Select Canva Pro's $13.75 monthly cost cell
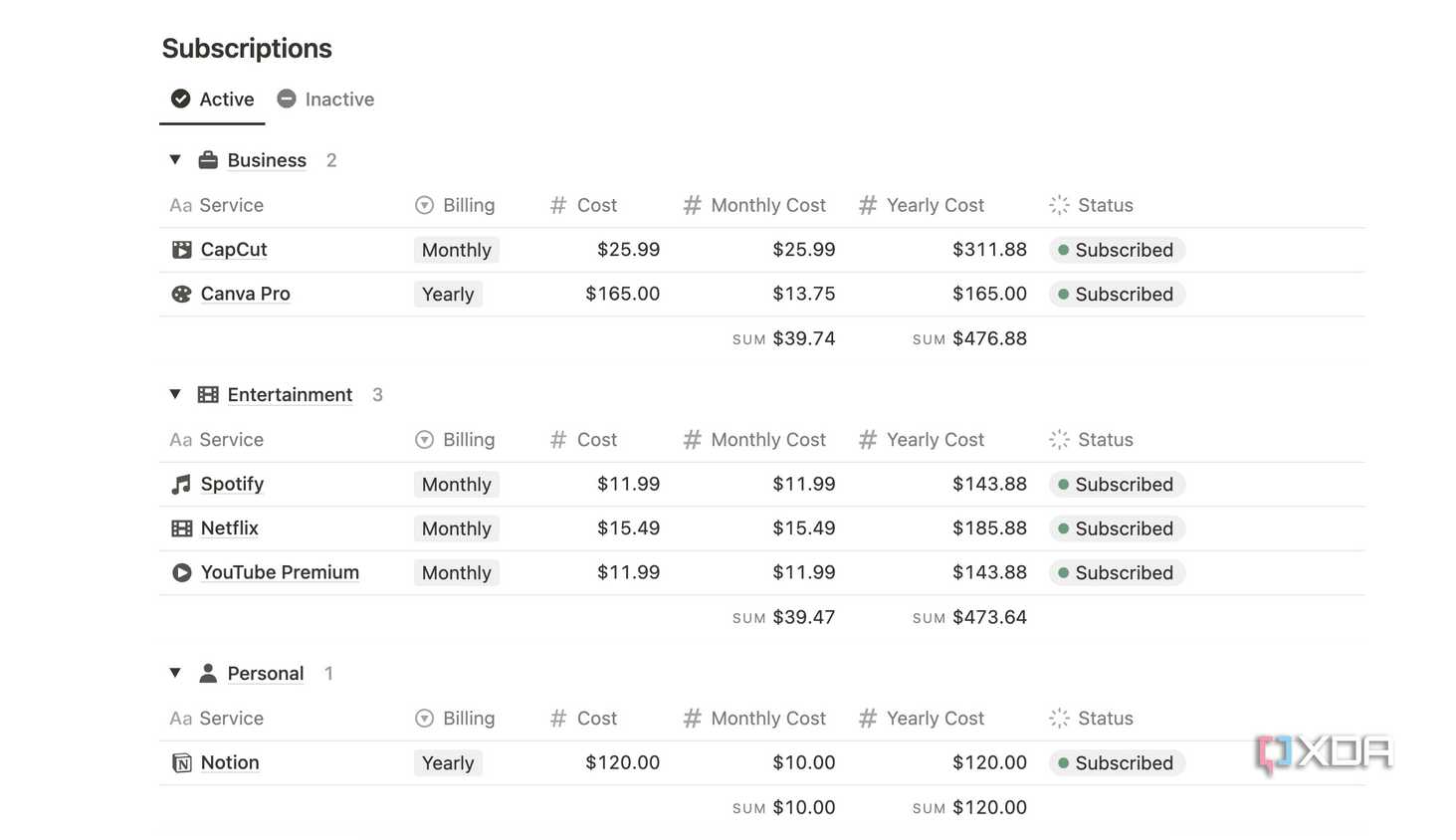The width and height of the screenshot is (1456, 840). pyautogui.click(x=803, y=294)
